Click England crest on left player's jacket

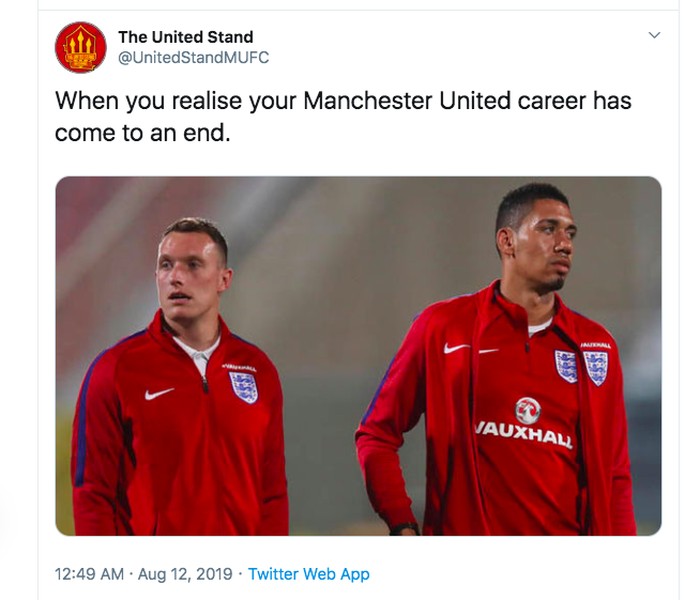[x=243, y=386]
